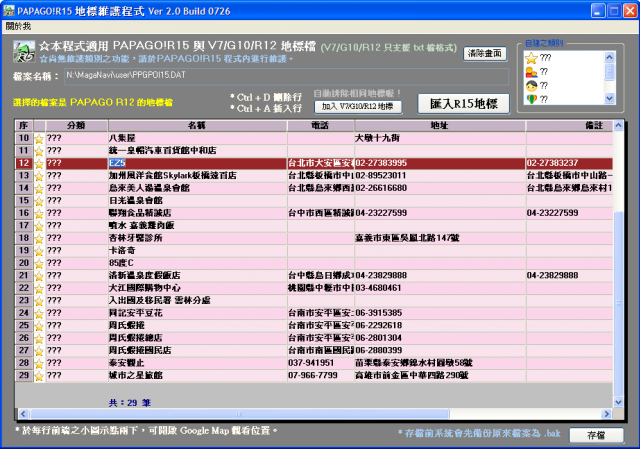The height and width of the screenshot is (449, 640).
Task: Click the 地址 column header
Action: coord(440,125)
